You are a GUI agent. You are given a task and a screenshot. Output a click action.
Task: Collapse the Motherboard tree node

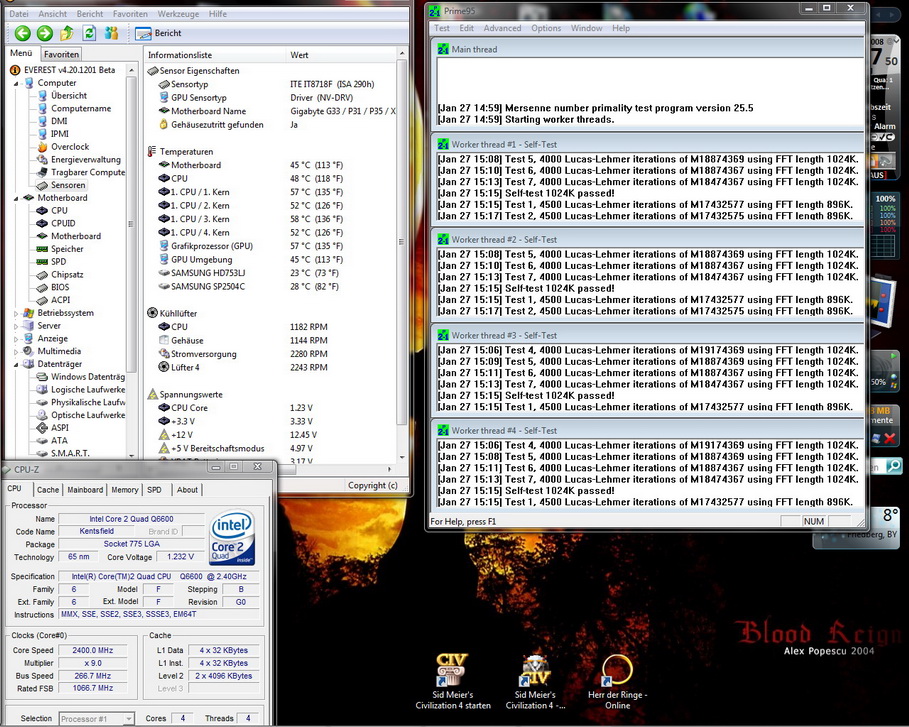[x=16, y=198]
